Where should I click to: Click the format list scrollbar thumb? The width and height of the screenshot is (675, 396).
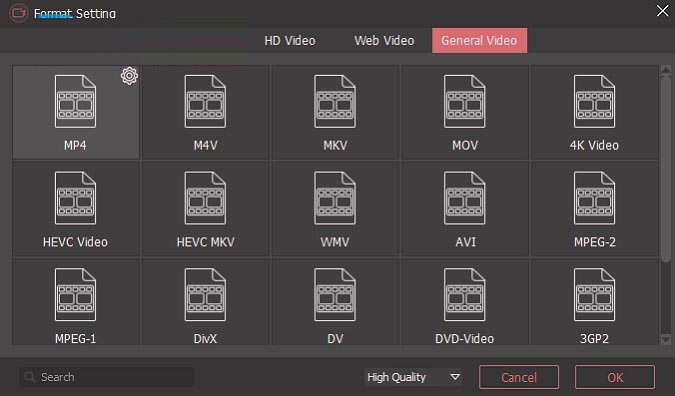pyautogui.click(x=666, y=169)
